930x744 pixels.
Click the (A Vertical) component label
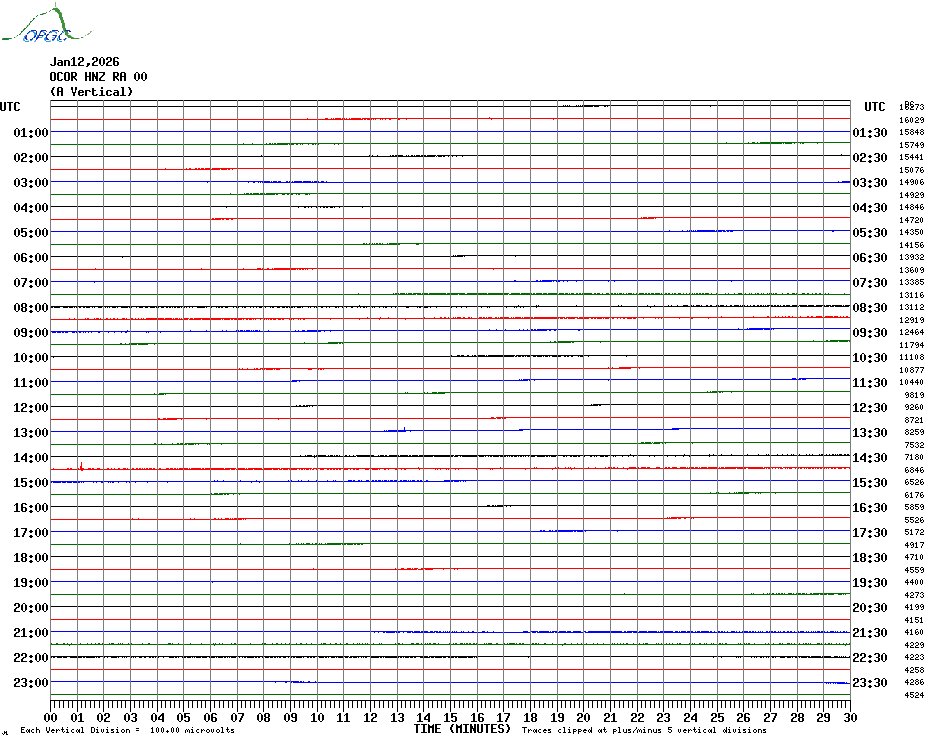click(x=91, y=92)
